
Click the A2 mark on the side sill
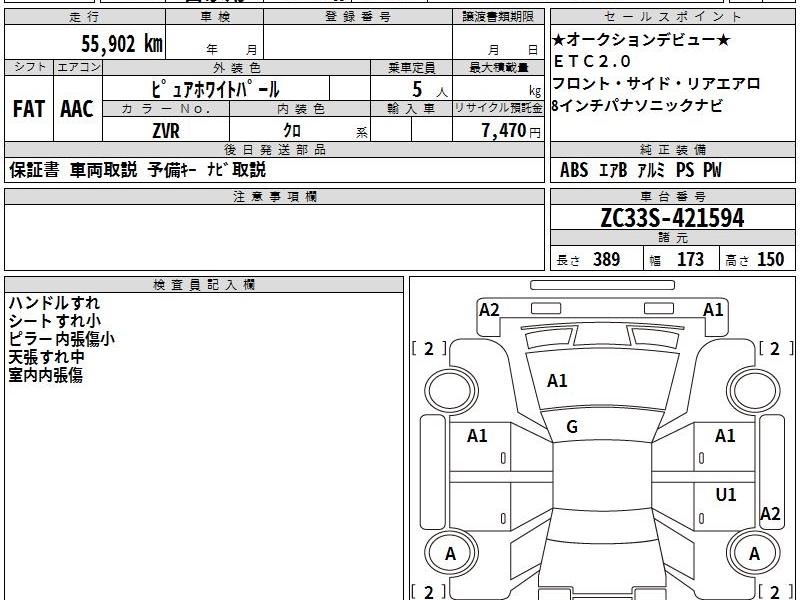click(x=770, y=513)
